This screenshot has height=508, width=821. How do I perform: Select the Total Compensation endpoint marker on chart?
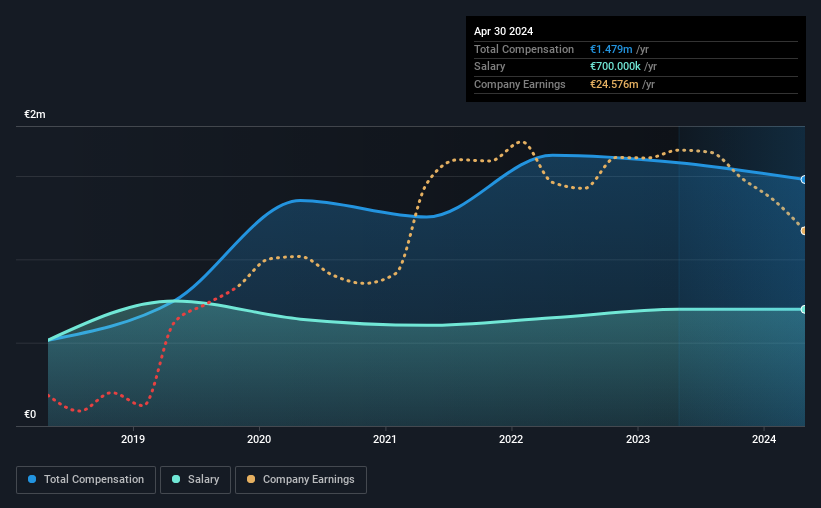click(x=804, y=180)
